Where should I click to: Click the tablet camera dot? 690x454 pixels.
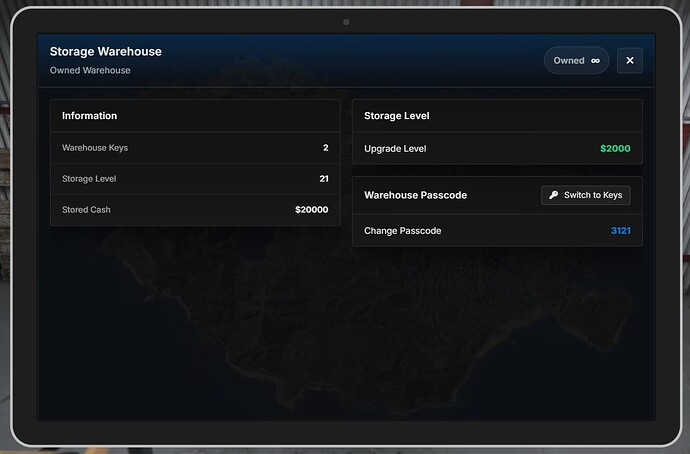pos(346,22)
